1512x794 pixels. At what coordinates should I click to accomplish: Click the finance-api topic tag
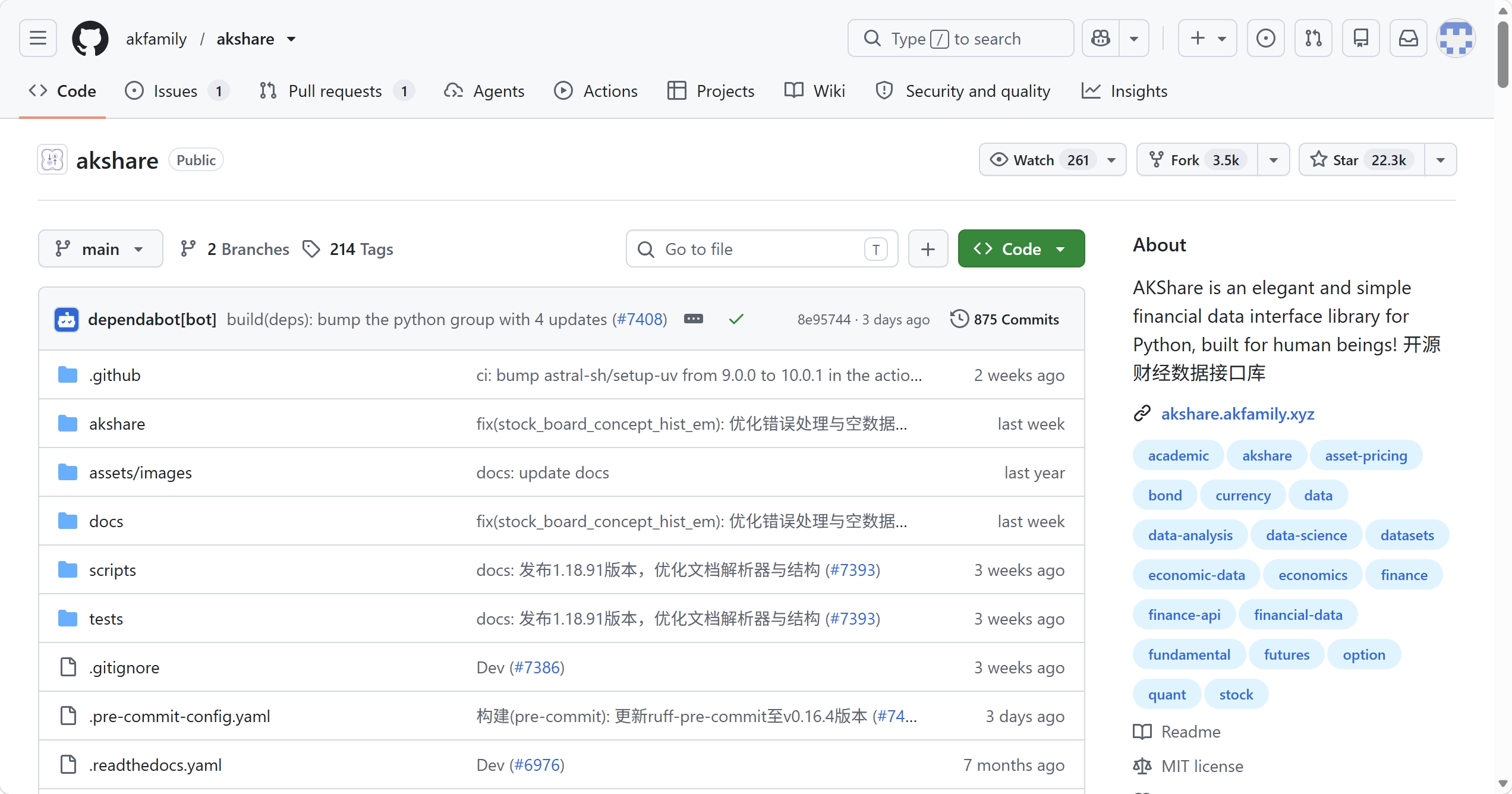pos(1184,615)
